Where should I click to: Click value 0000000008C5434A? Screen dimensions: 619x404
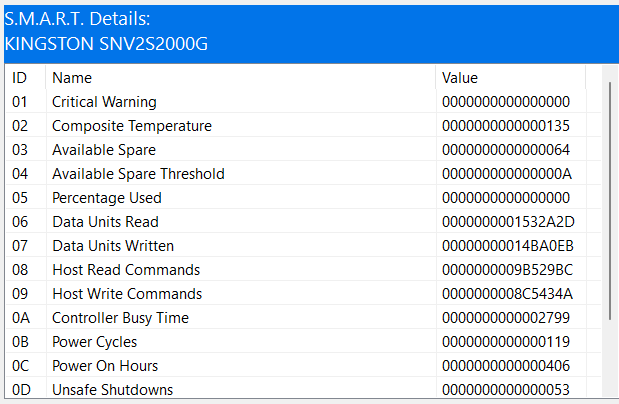[x=507, y=294]
